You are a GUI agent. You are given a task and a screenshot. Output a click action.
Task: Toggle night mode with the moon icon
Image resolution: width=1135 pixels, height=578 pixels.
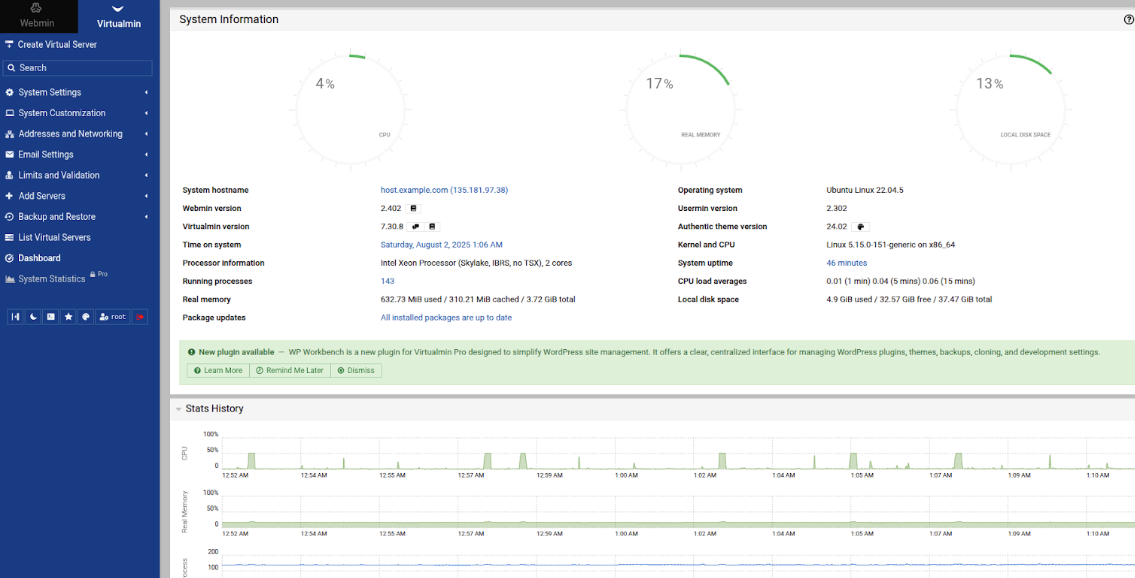[33, 317]
